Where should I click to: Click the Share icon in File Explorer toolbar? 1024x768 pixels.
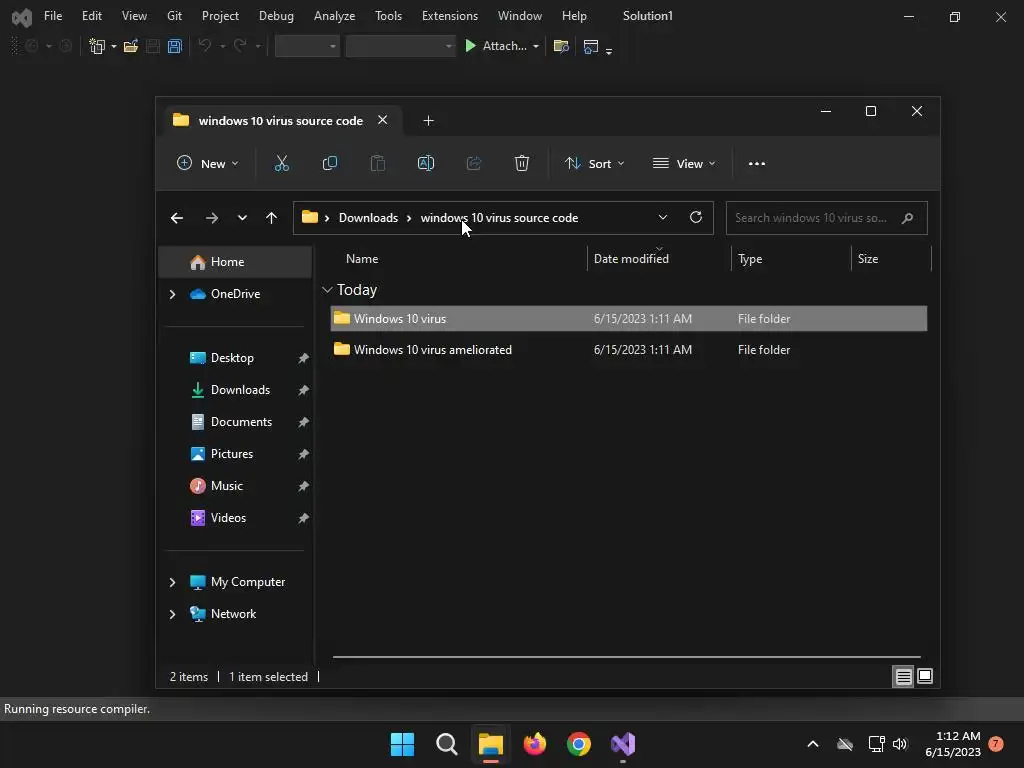(474, 163)
